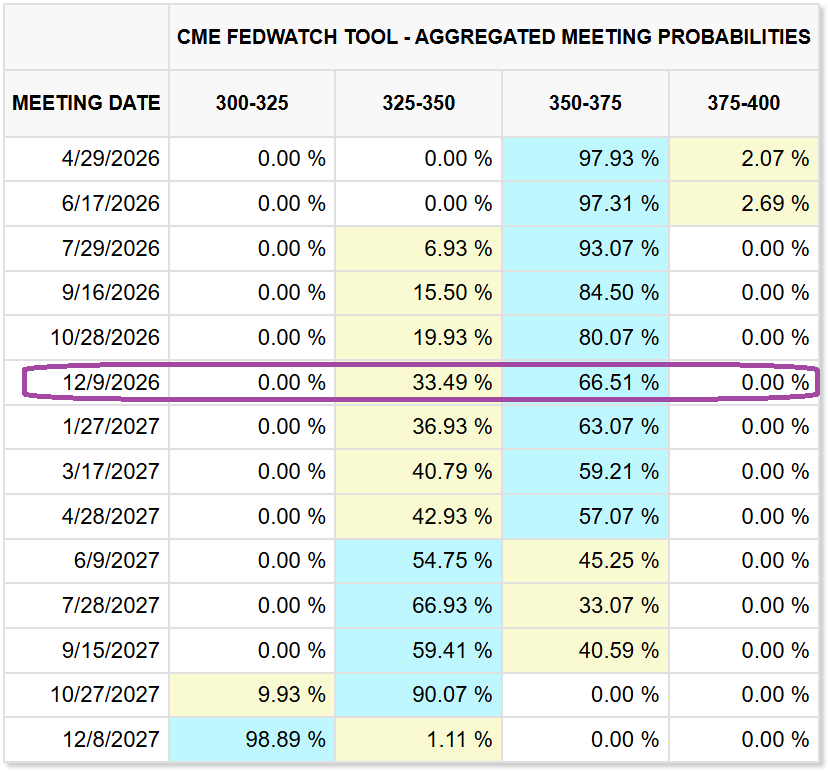Image resolution: width=828 pixels, height=771 pixels.
Task: Click the 97.93 % probability cell
Action: tap(622, 159)
